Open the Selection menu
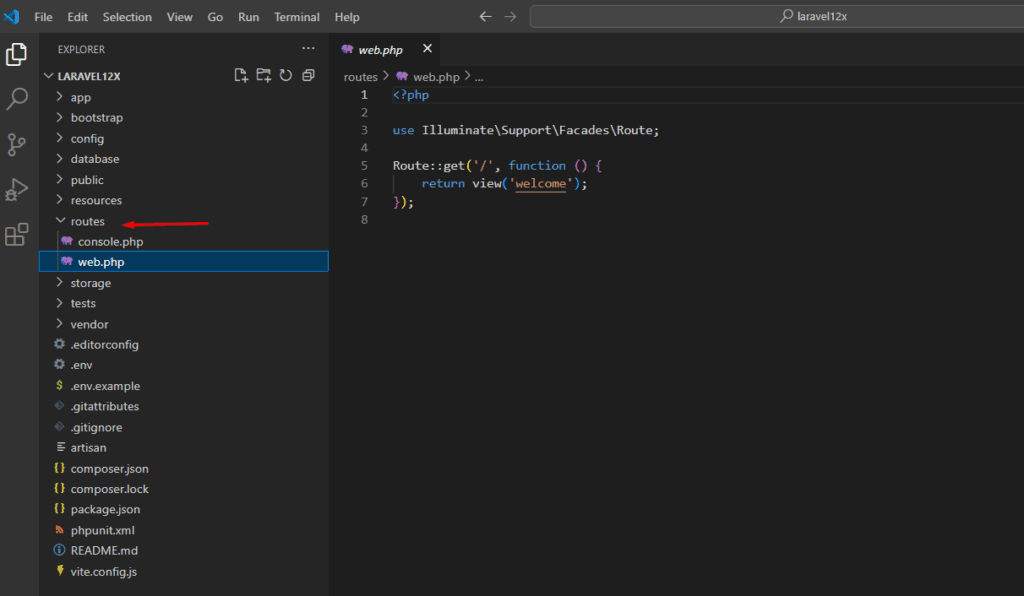This screenshot has width=1024, height=596. [127, 17]
